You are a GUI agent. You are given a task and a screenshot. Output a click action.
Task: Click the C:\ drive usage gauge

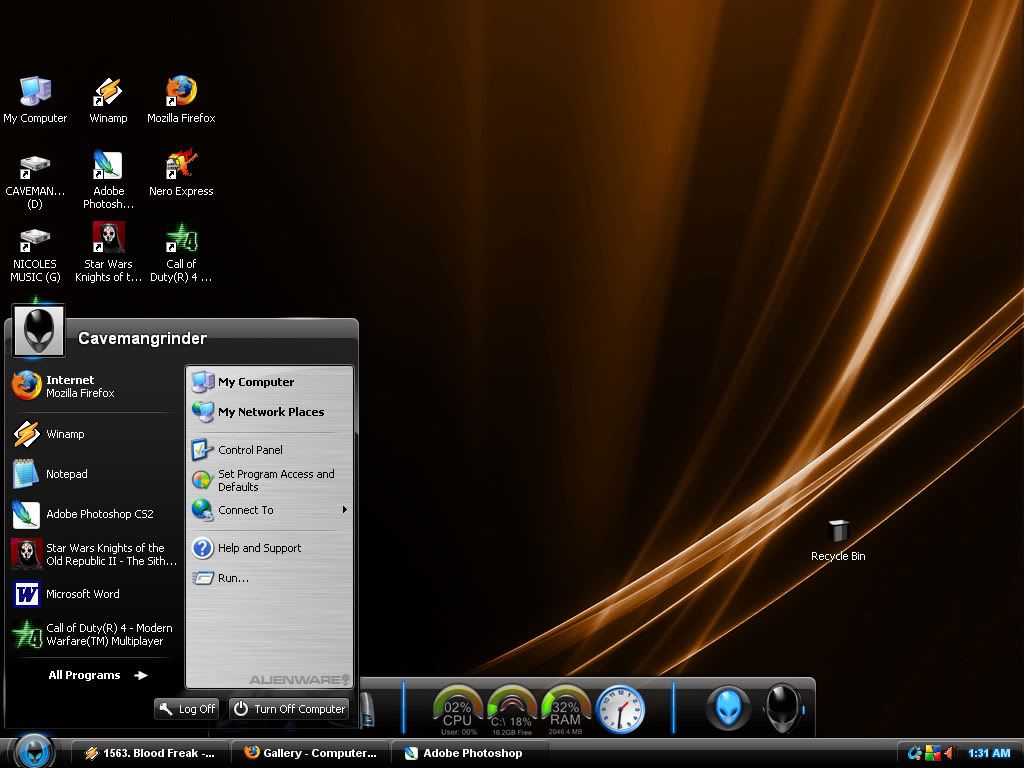point(511,710)
